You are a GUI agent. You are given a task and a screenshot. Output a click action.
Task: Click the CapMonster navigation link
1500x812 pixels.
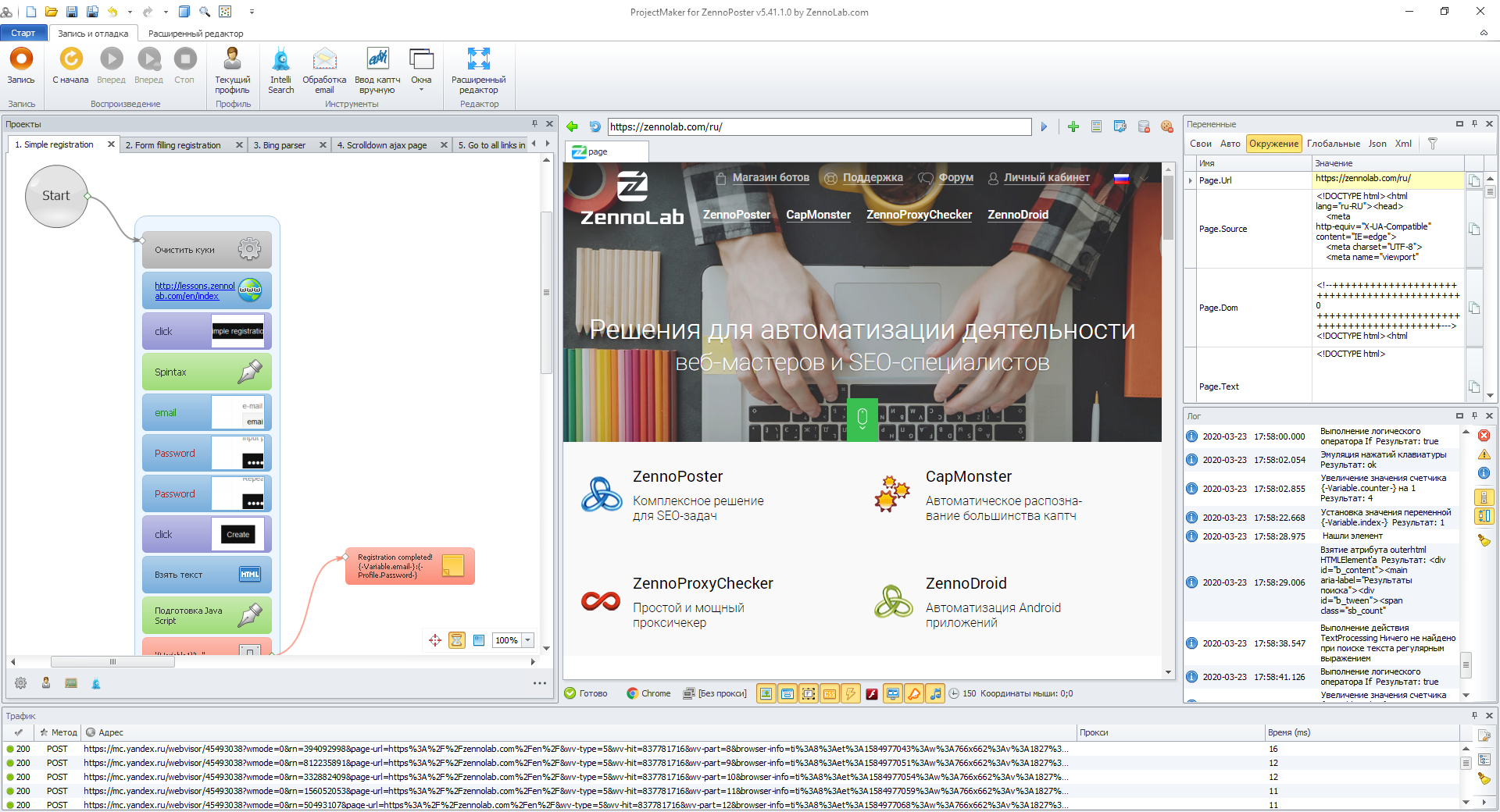(818, 215)
